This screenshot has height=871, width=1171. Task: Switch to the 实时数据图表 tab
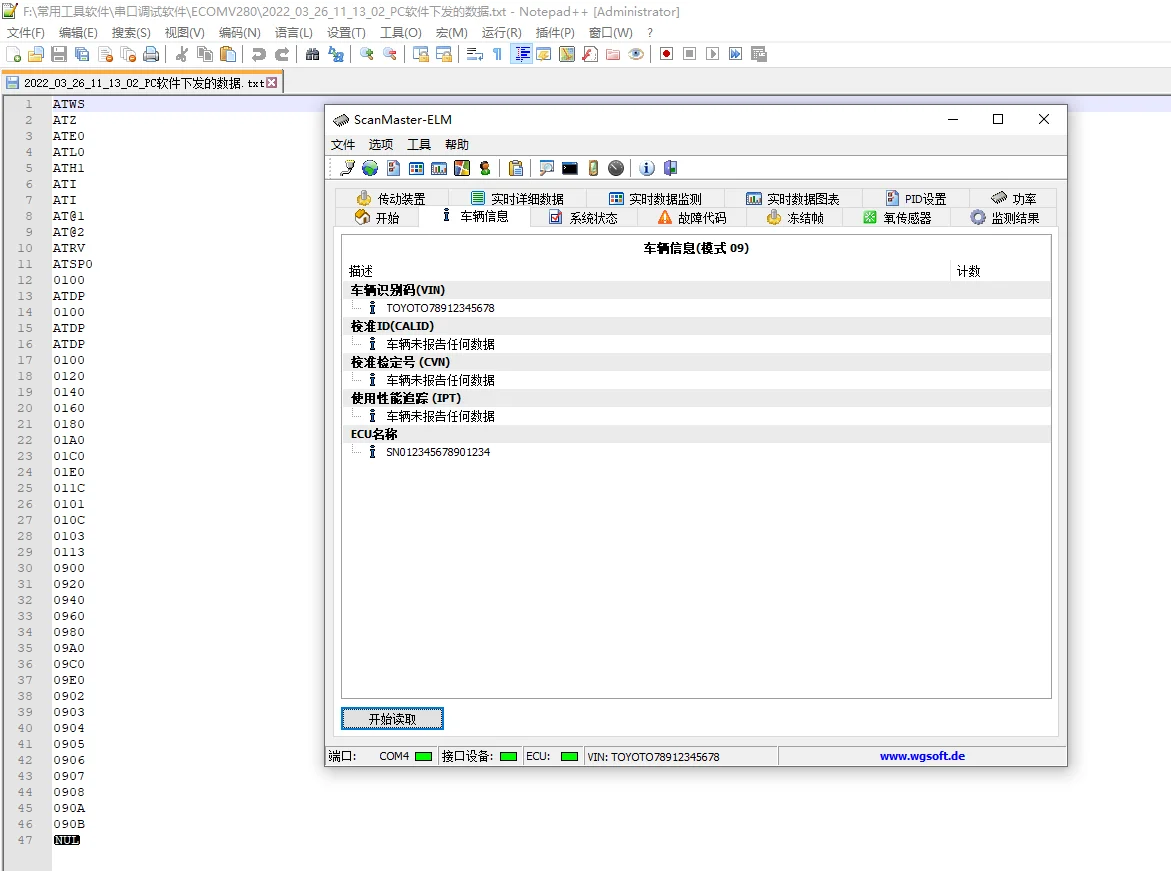point(793,199)
